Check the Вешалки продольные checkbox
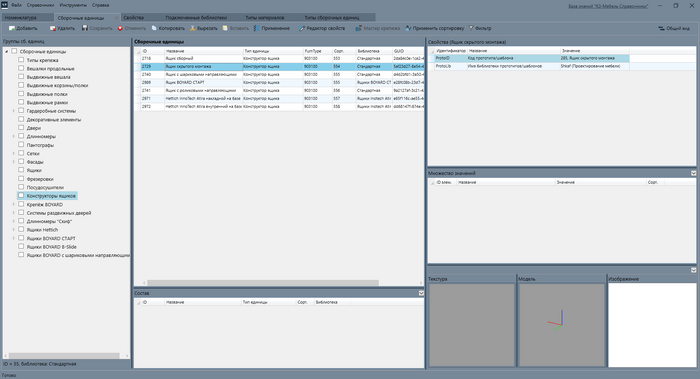The height and width of the screenshot is (379, 700). [x=21, y=68]
